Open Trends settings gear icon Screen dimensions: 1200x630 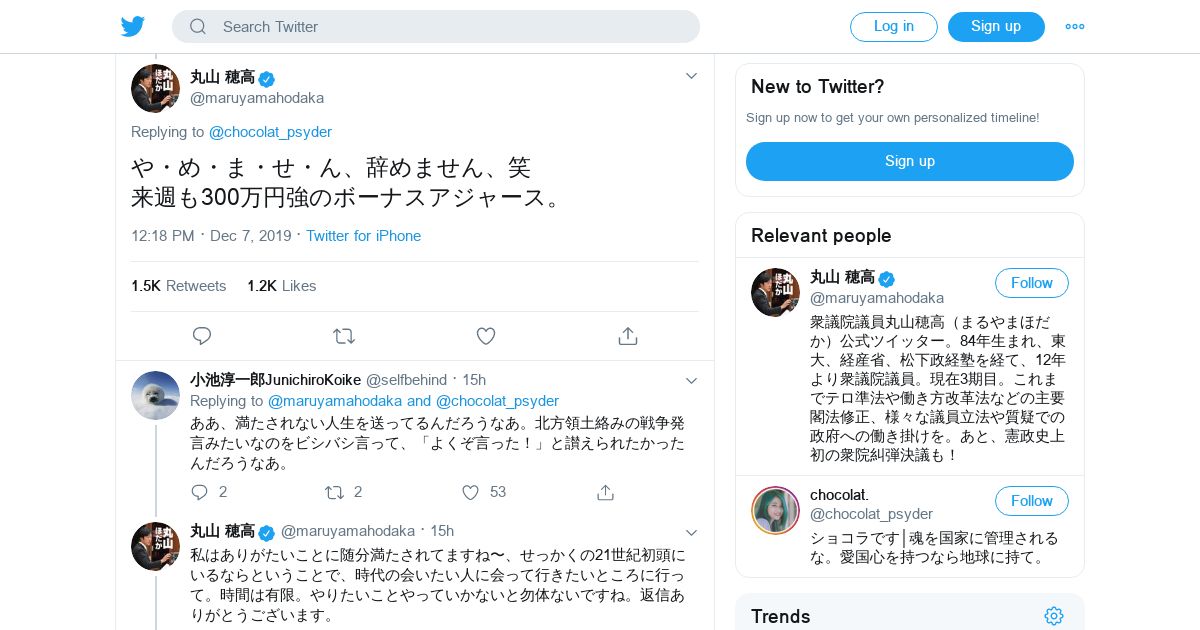tap(1054, 616)
